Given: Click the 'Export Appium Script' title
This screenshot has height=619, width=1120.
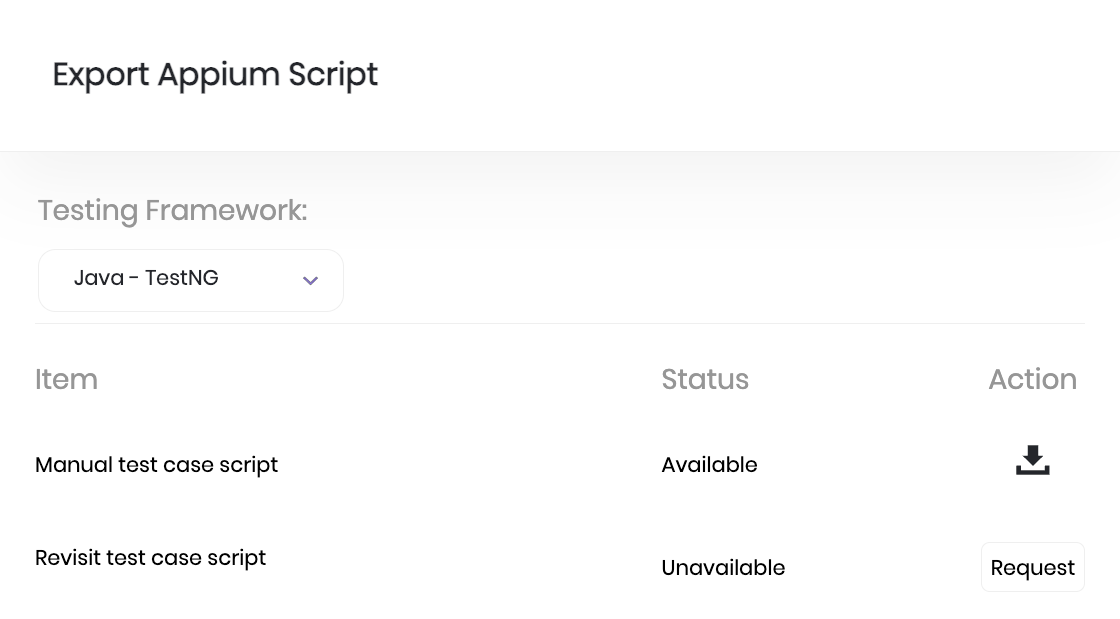Looking at the screenshot, I should click(215, 75).
